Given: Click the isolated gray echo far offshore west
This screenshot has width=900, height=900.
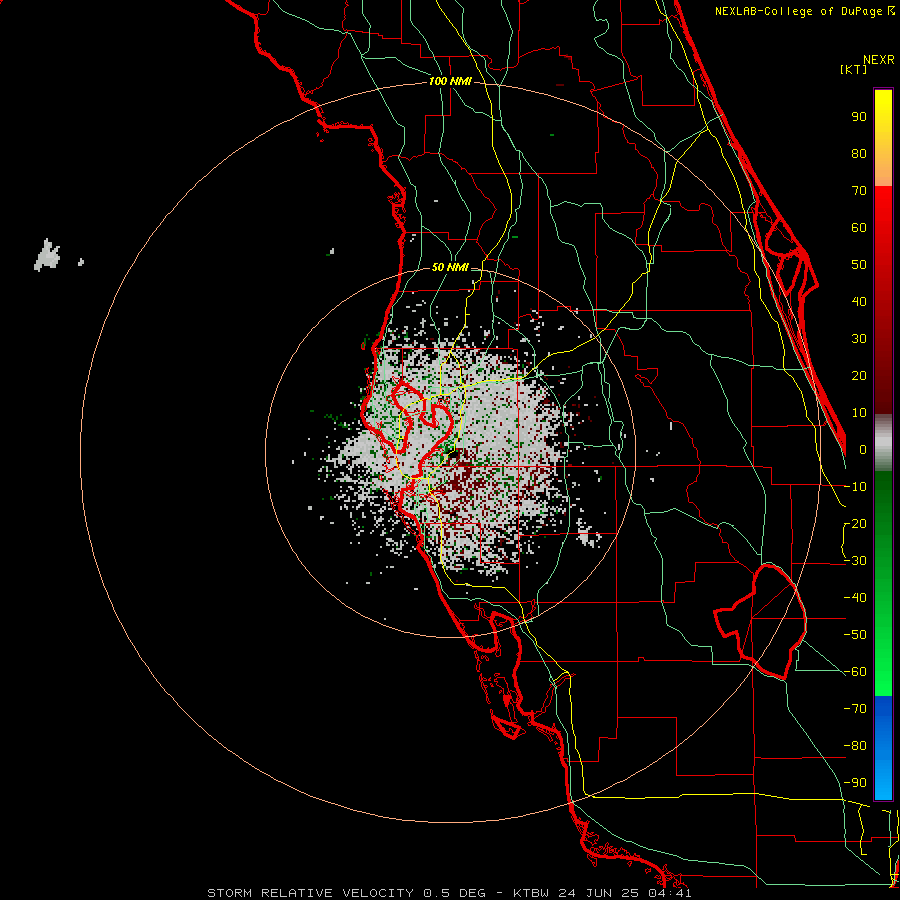Looking at the screenshot, I should tap(47, 255).
